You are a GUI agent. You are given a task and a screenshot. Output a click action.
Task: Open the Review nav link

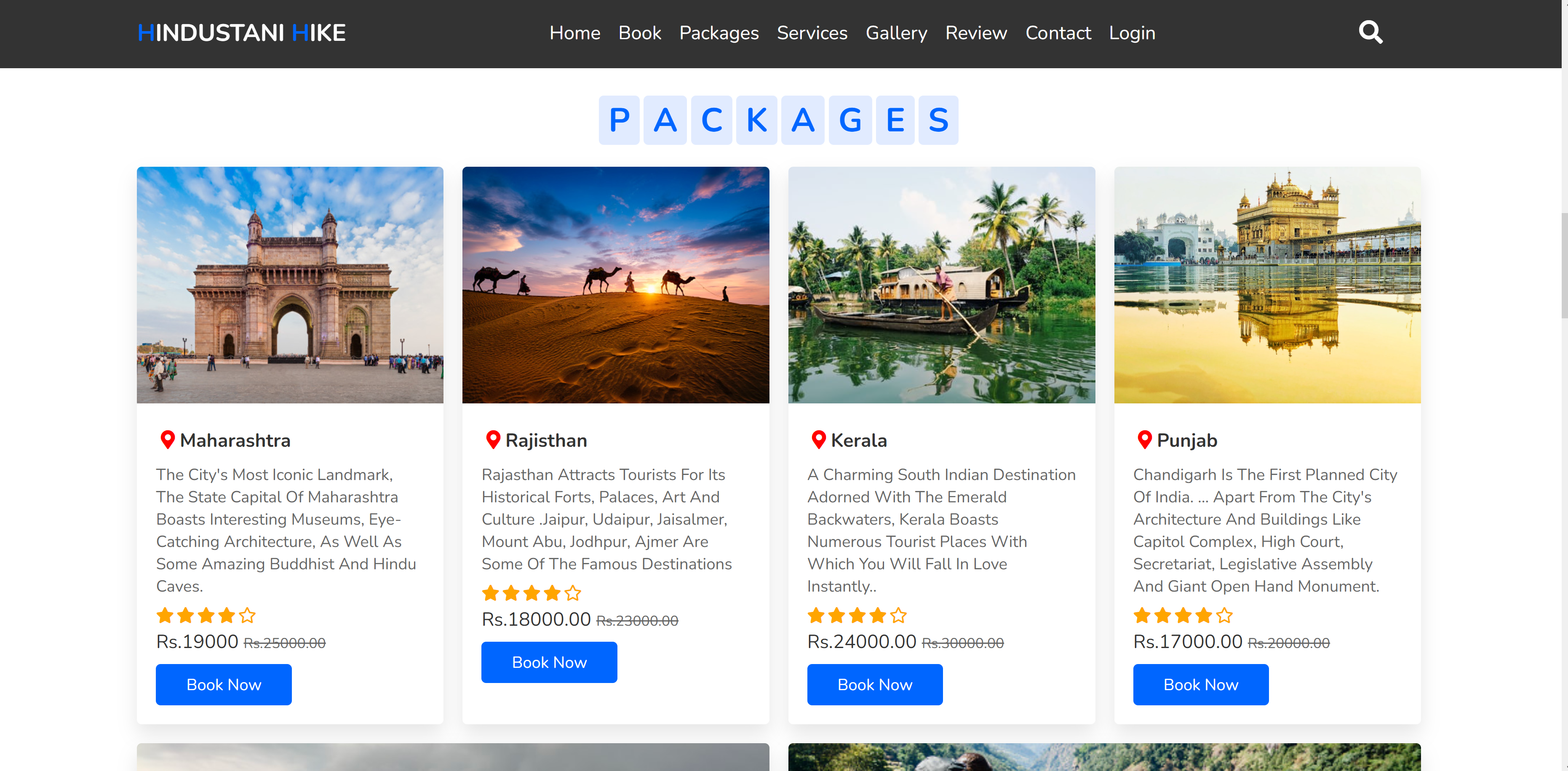[x=976, y=33]
